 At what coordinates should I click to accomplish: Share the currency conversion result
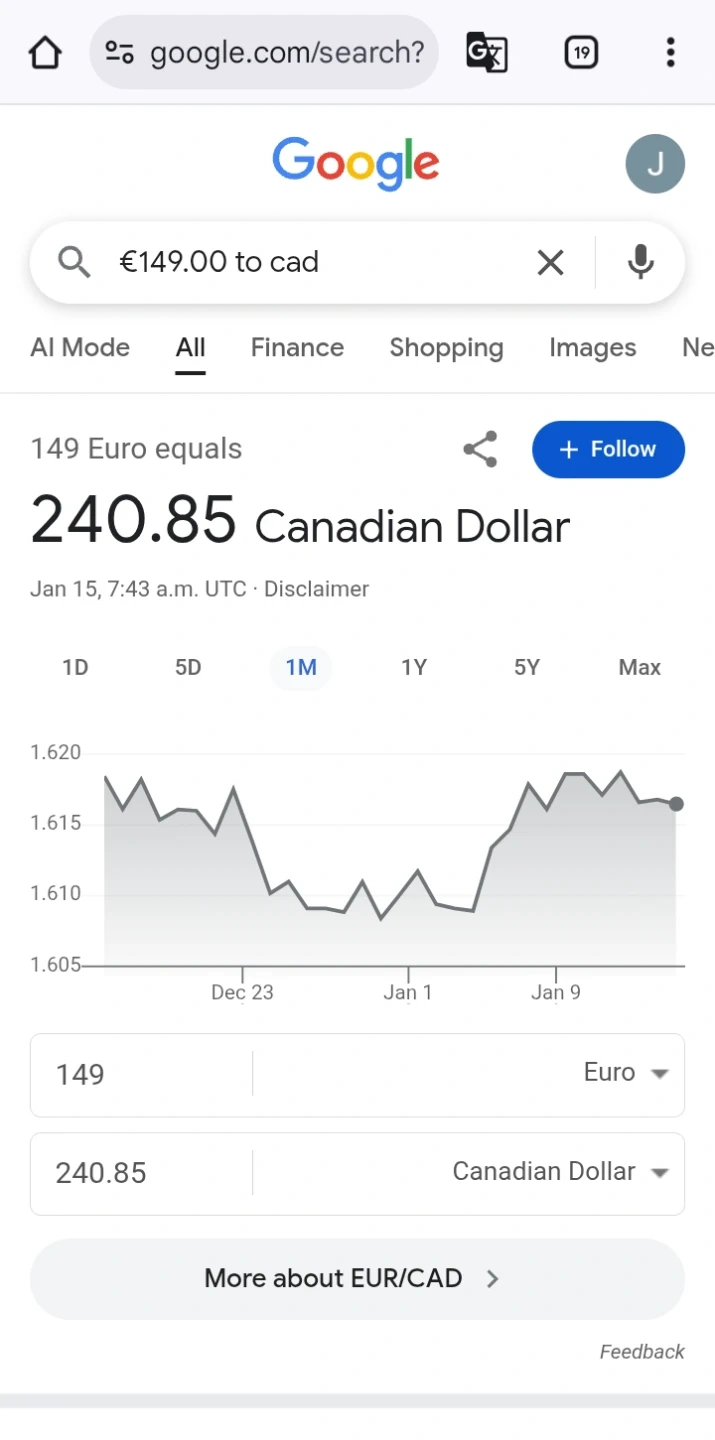click(480, 450)
